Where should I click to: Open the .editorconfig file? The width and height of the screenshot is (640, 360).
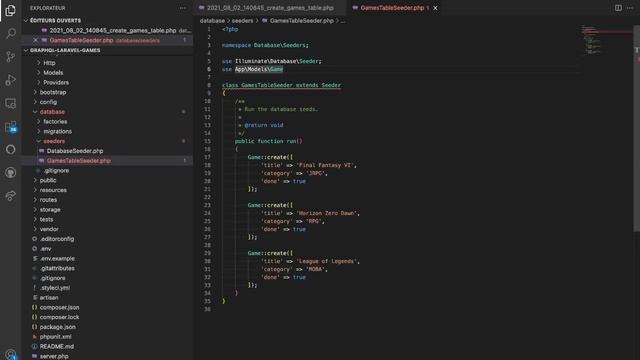[x=57, y=239]
